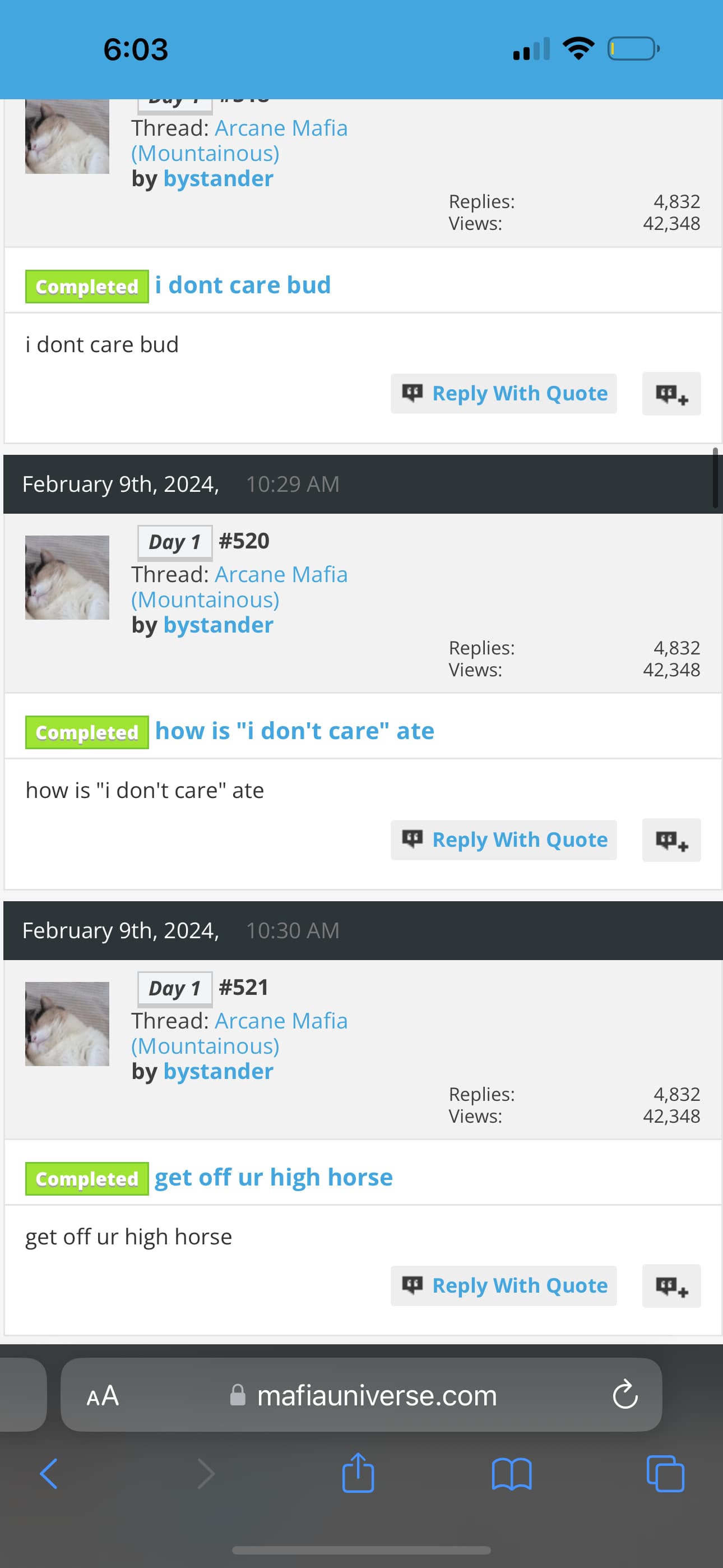723x1568 pixels.
Task: Reload the mafiauniverse.com page
Action: [x=624, y=1395]
